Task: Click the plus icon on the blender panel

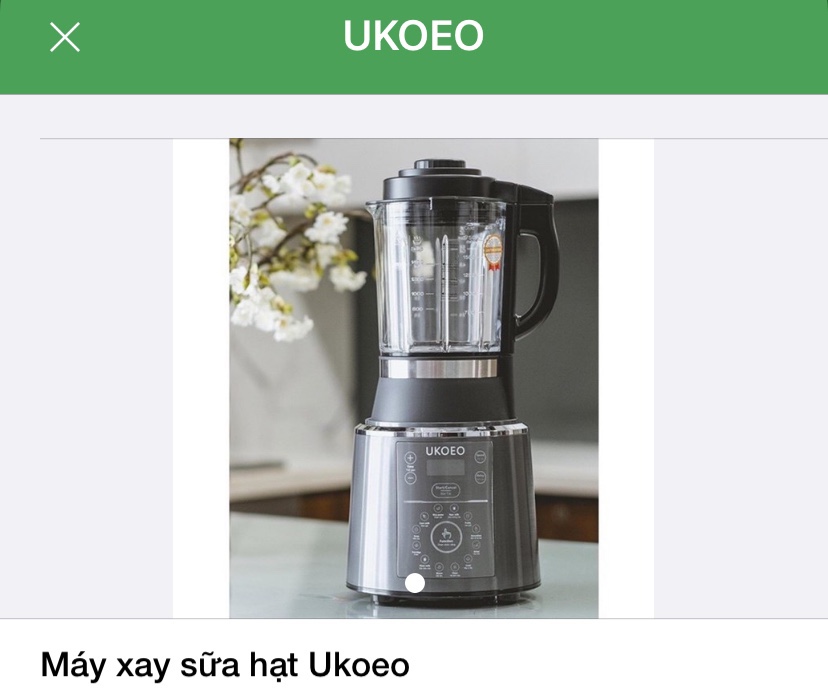Action: [x=410, y=458]
